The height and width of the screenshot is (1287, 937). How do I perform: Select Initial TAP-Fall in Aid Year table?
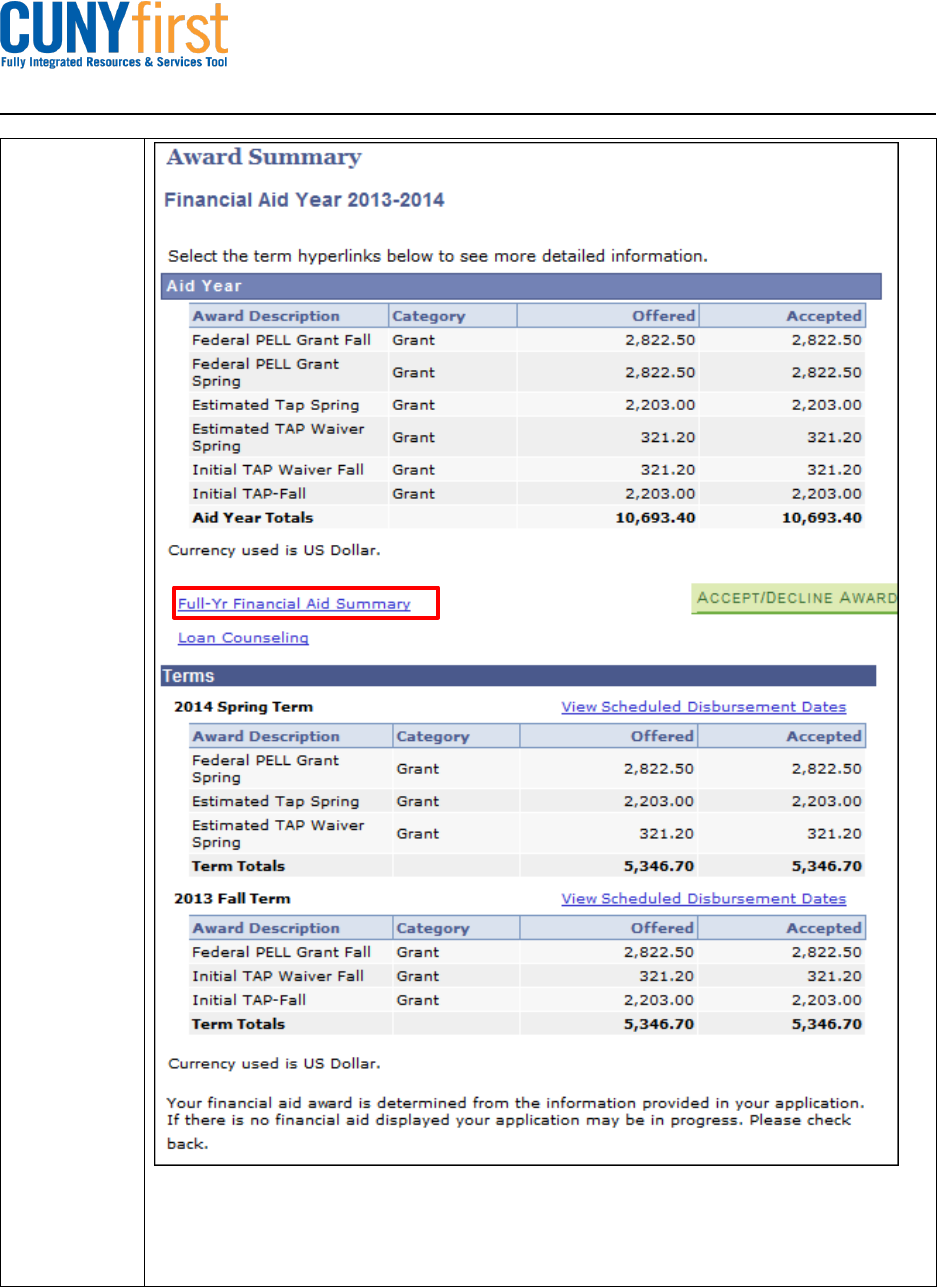pyautogui.click(x=249, y=494)
